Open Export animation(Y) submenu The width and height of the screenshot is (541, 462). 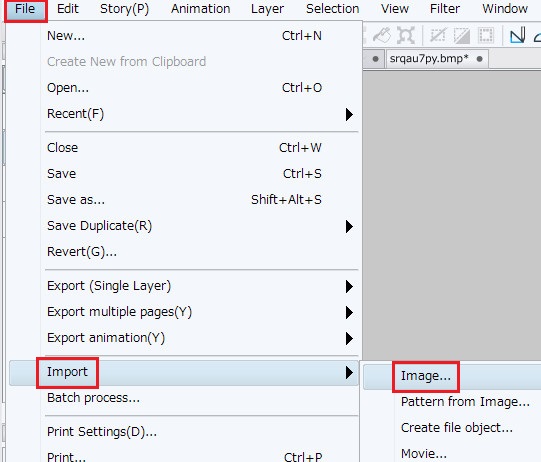[200, 338]
